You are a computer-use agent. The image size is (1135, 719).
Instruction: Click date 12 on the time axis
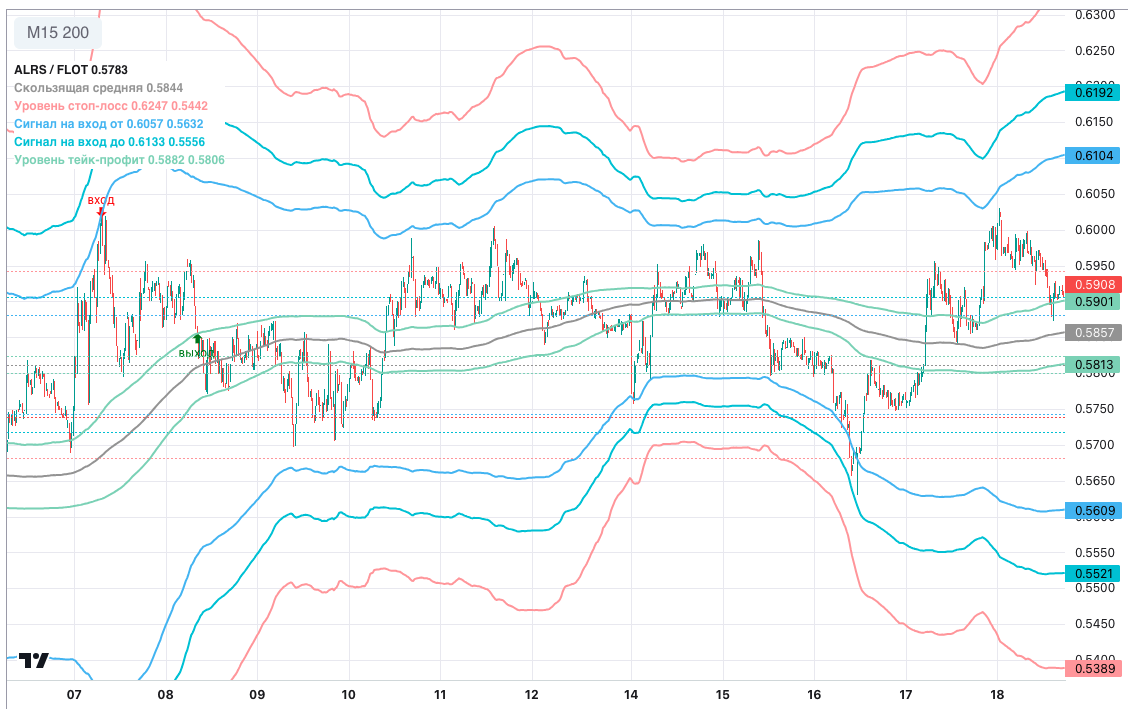click(x=531, y=695)
